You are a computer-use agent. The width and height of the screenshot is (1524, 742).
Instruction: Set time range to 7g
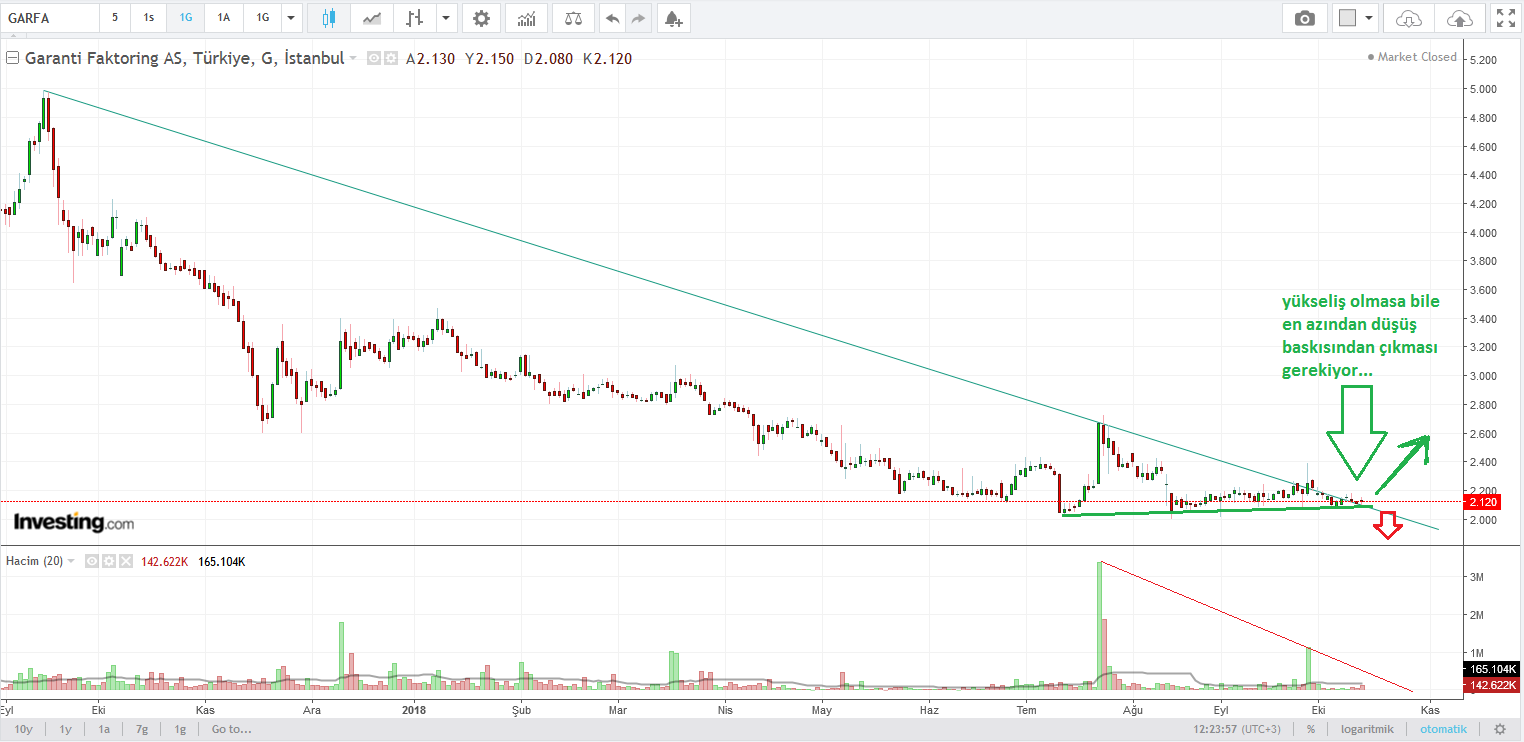(142, 729)
